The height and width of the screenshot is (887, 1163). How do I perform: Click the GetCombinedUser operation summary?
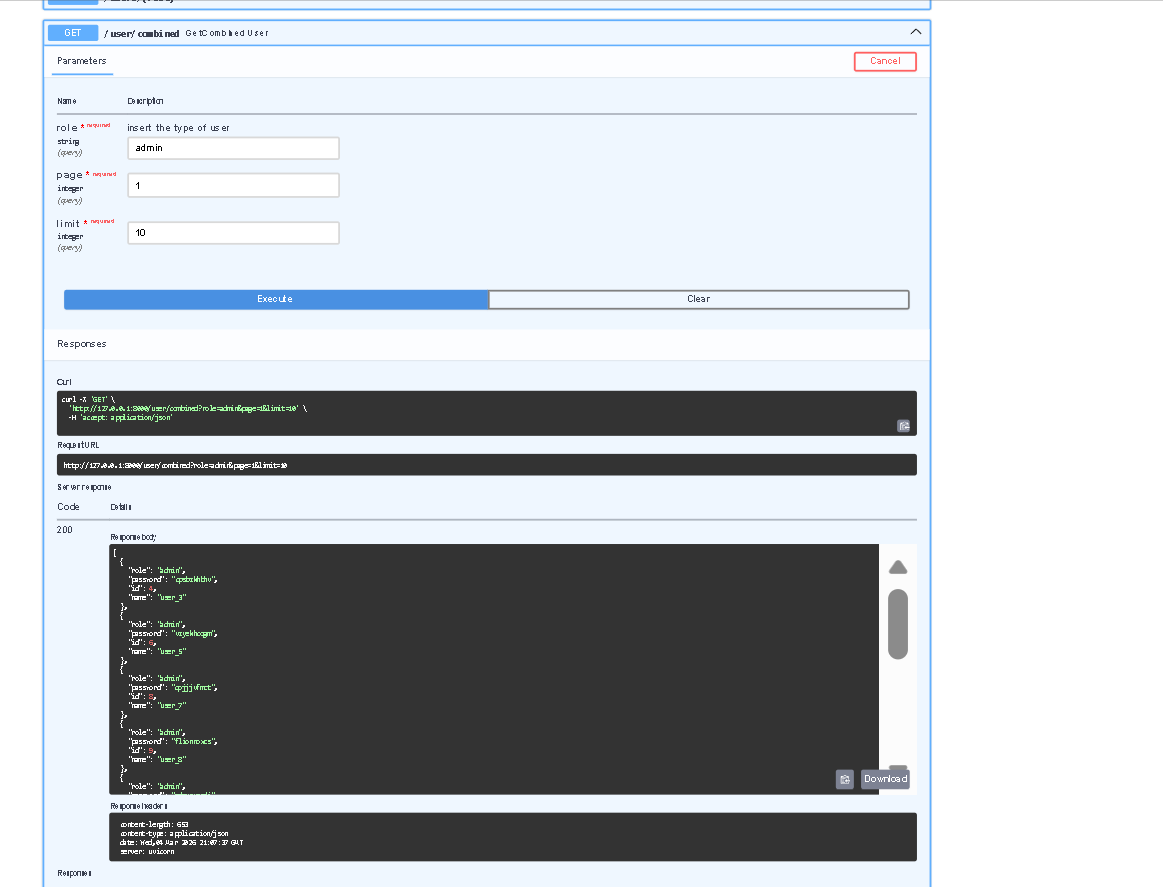click(x=227, y=33)
